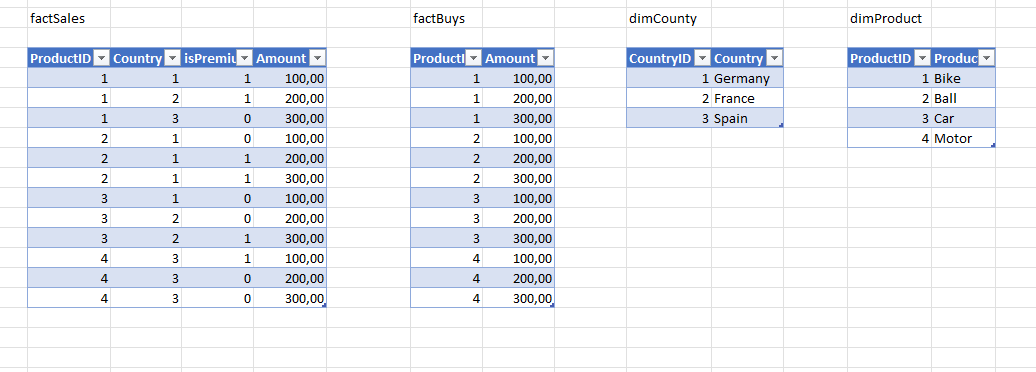Select the factBuys title cell

tap(446, 19)
